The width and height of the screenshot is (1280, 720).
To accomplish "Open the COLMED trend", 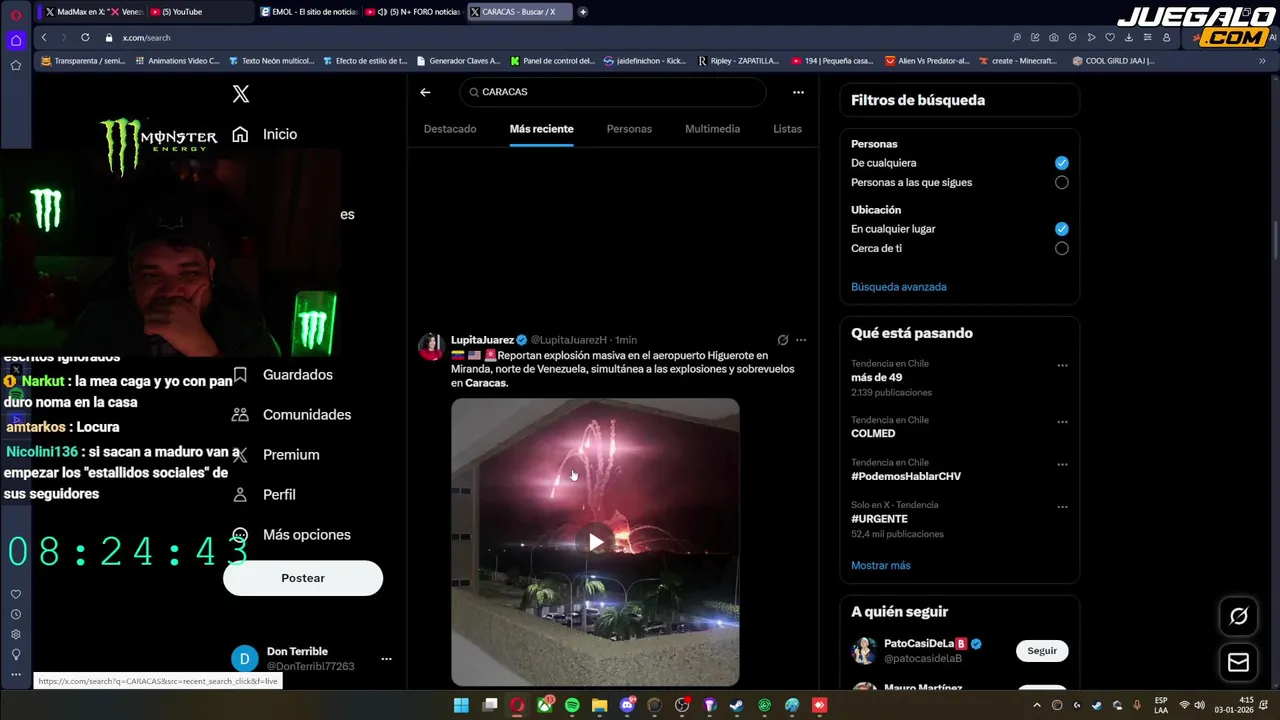I will click(873, 434).
